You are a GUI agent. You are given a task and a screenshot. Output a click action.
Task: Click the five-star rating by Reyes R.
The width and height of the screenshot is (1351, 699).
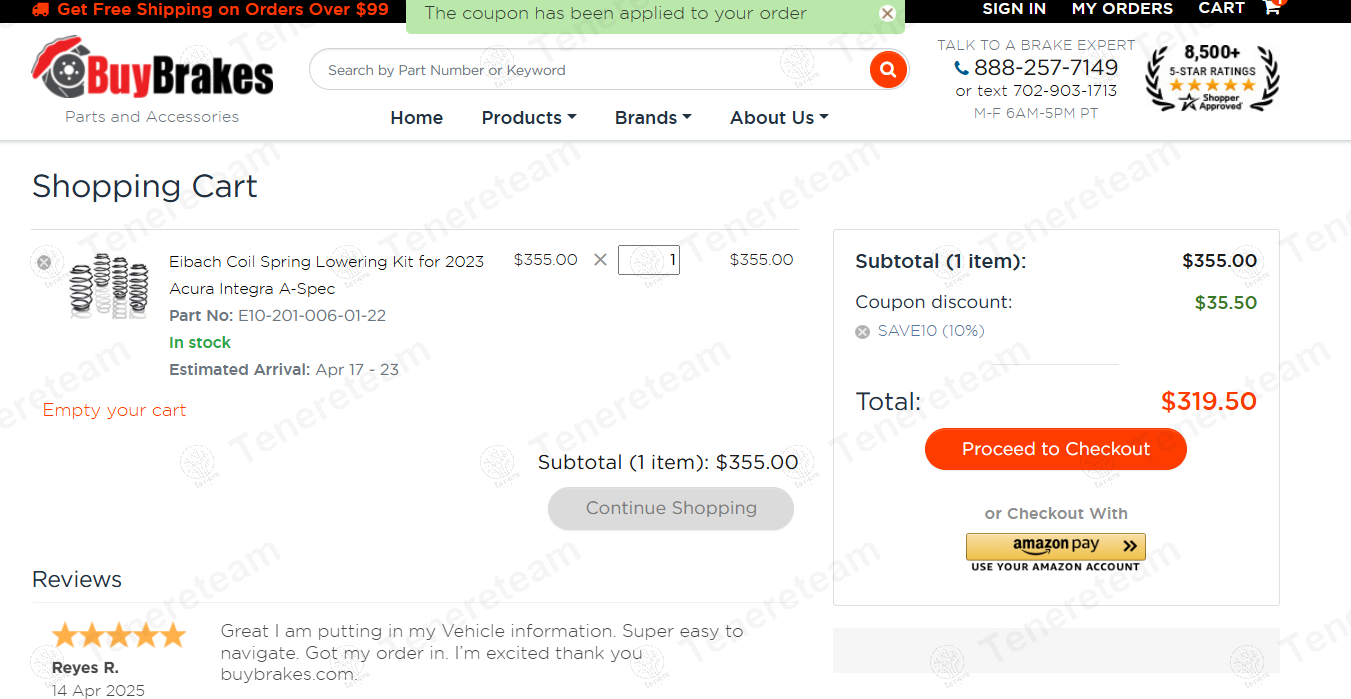coord(119,635)
